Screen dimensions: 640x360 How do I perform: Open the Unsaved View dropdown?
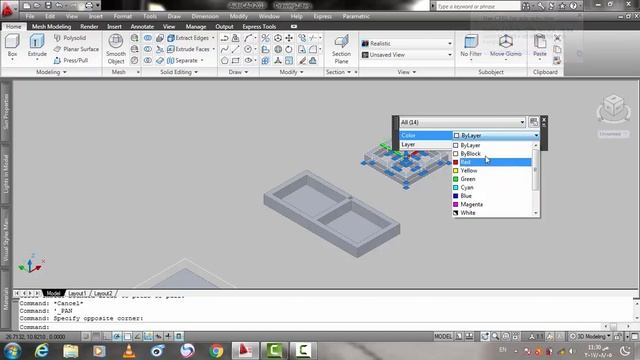(x=407, y=55)
